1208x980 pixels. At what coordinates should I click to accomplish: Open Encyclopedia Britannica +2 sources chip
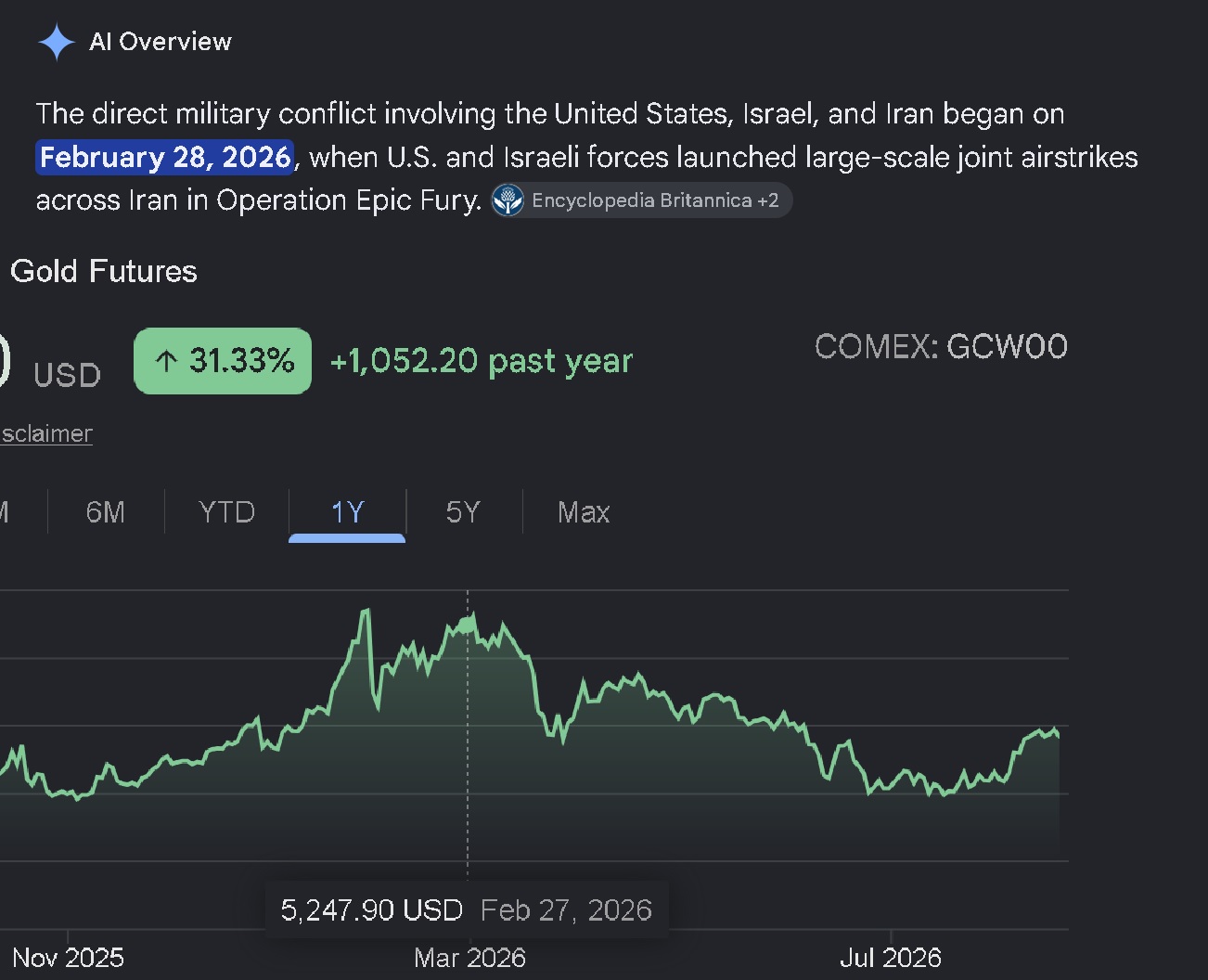[641, 200]
